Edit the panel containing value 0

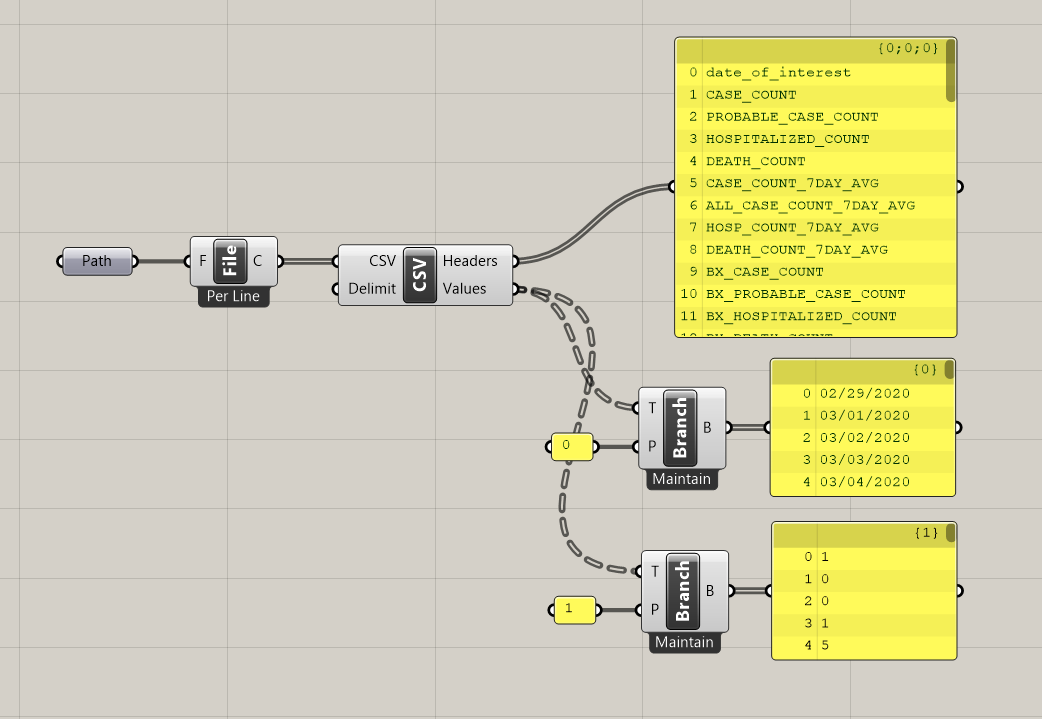pyautogui.click(x=571, y=448)
